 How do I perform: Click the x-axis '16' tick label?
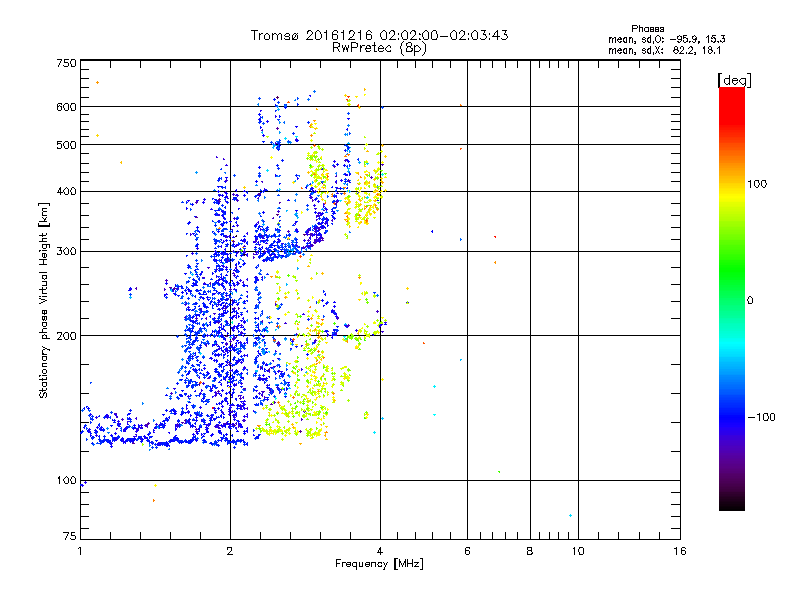[x=680, y=551]
